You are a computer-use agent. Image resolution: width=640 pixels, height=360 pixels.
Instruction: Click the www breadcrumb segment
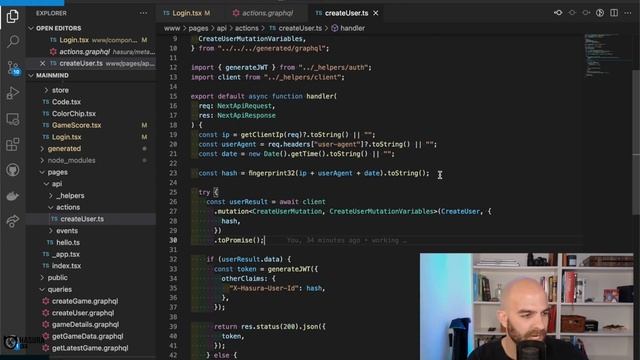pos(171,28)
